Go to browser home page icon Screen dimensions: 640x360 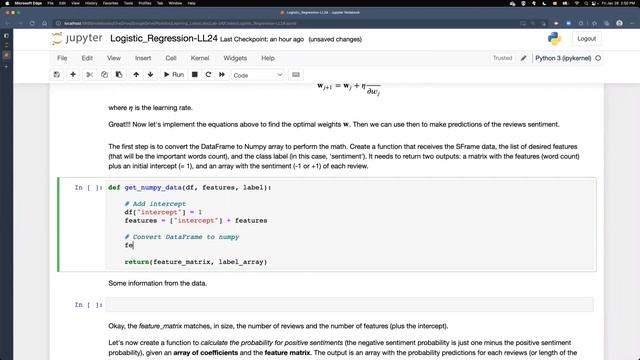click(x=44, y=23)
